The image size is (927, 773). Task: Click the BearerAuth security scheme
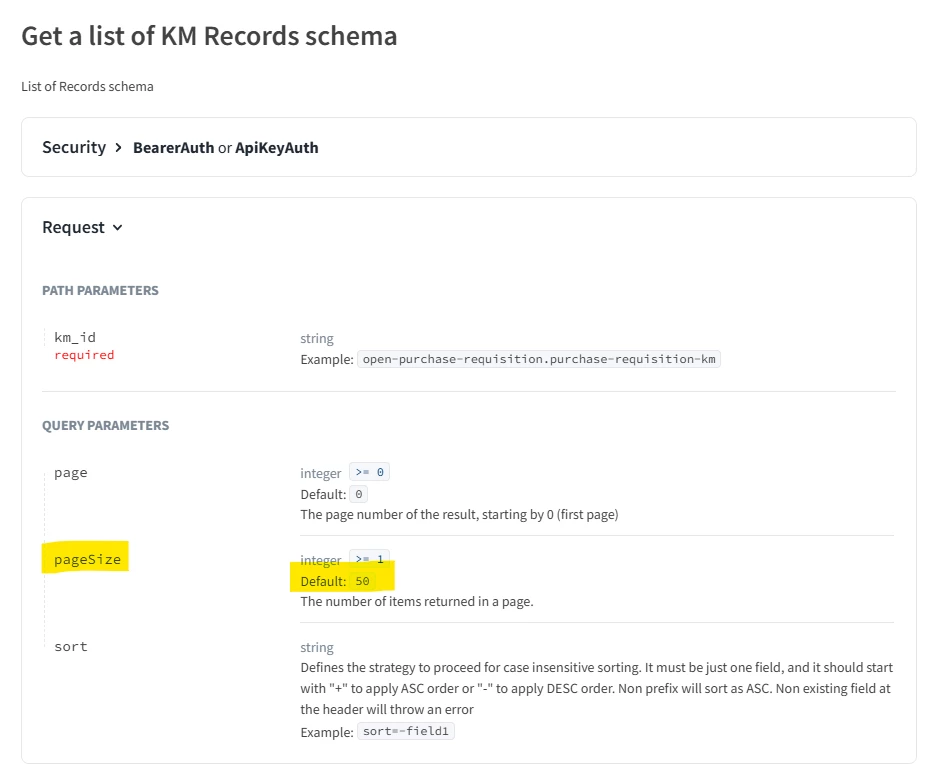[173, 148]
